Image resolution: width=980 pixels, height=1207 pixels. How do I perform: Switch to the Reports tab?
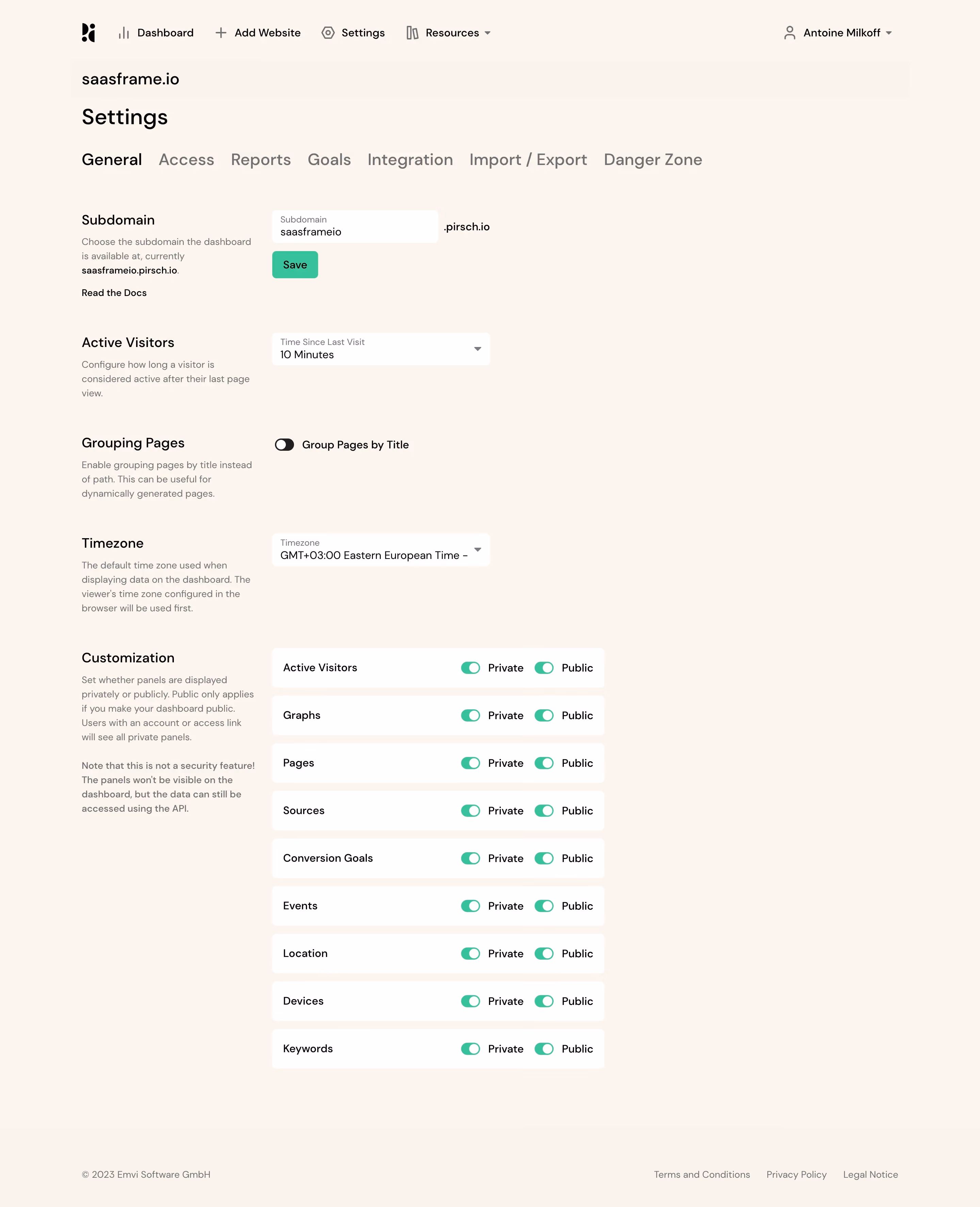pos(261,160)
